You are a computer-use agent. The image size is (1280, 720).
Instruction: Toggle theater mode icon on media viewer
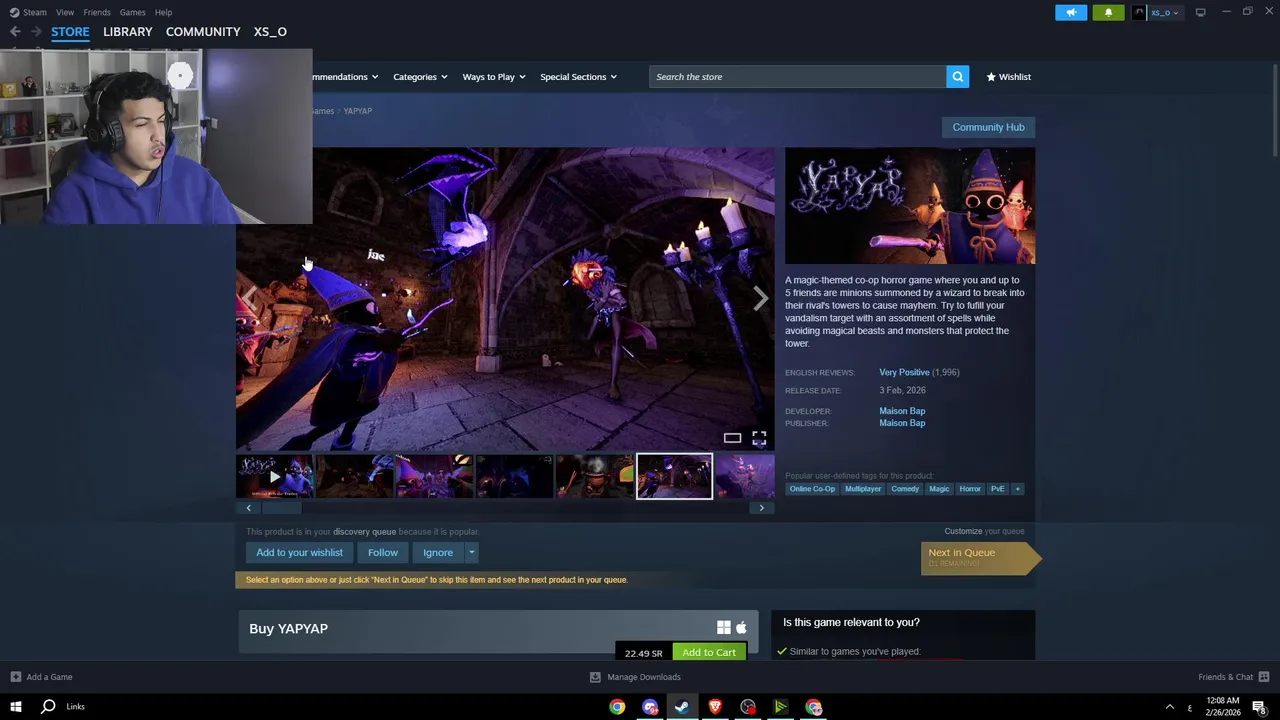coord(732,438)
